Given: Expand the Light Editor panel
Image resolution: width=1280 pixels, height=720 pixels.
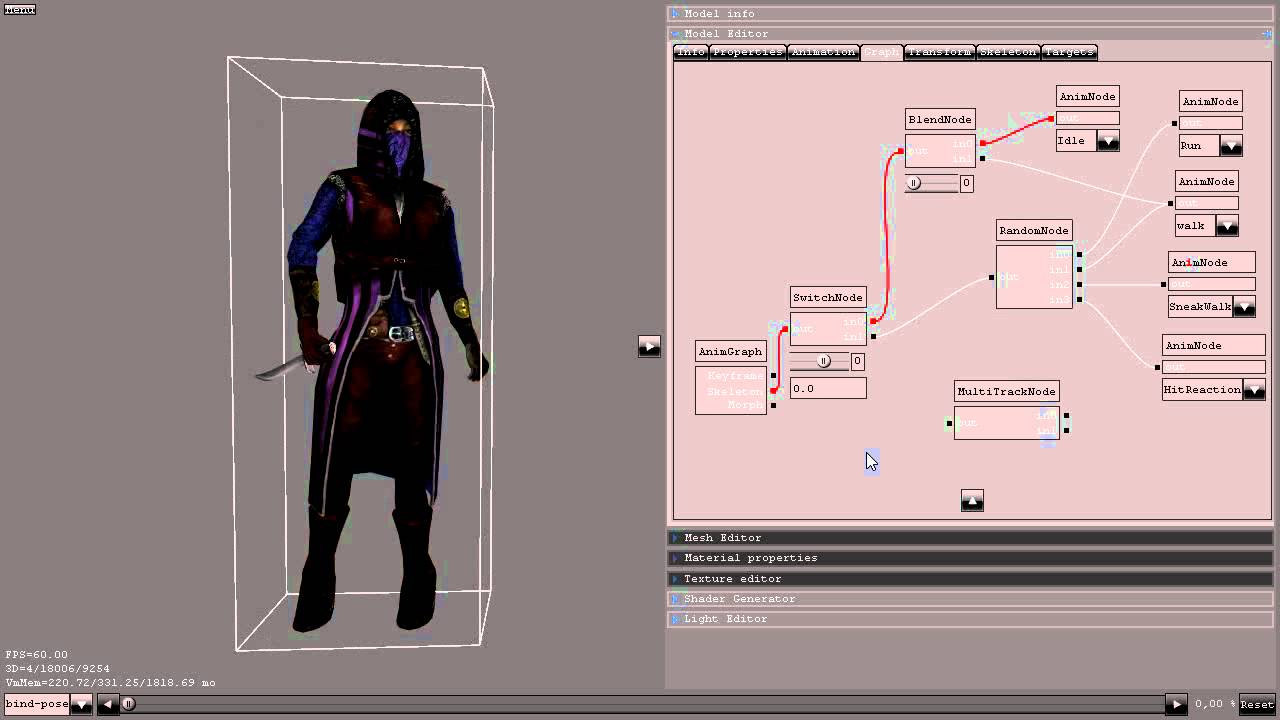Looking at the screenshot, I should pyautogui.click(x=970, y=619).
